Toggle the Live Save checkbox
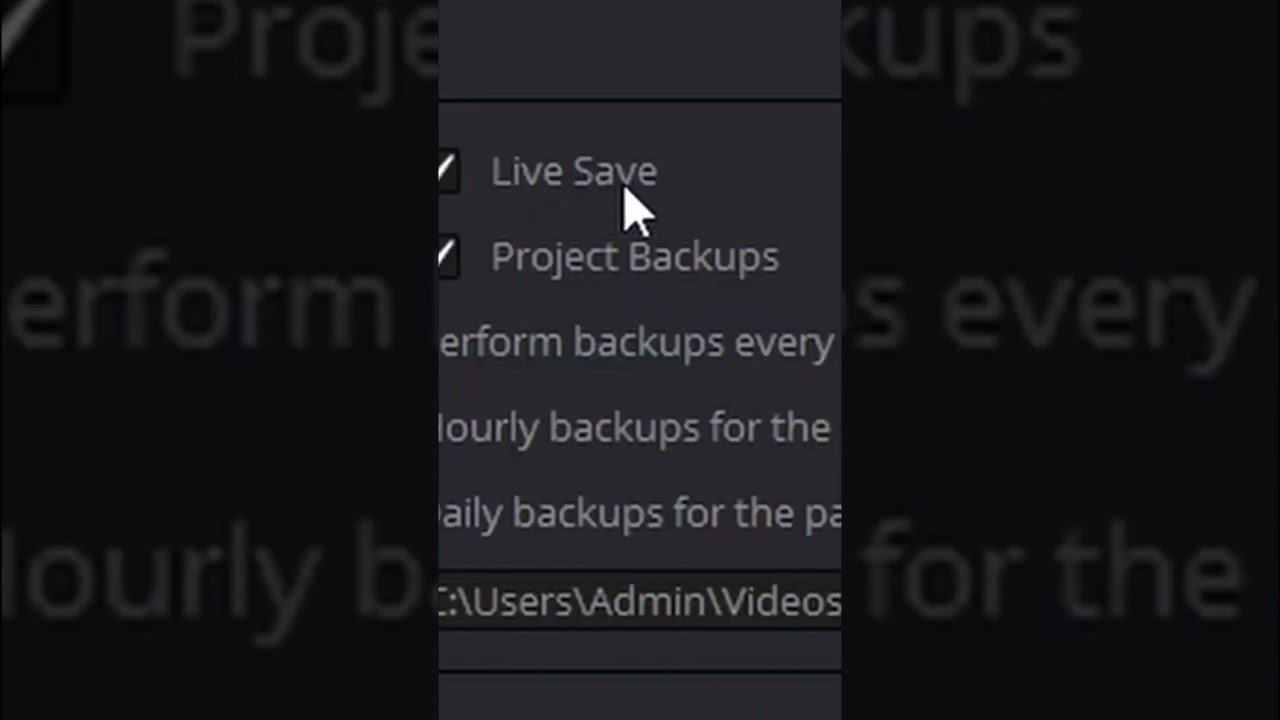This screenshot has width=1280, height=720. [448, 172]
